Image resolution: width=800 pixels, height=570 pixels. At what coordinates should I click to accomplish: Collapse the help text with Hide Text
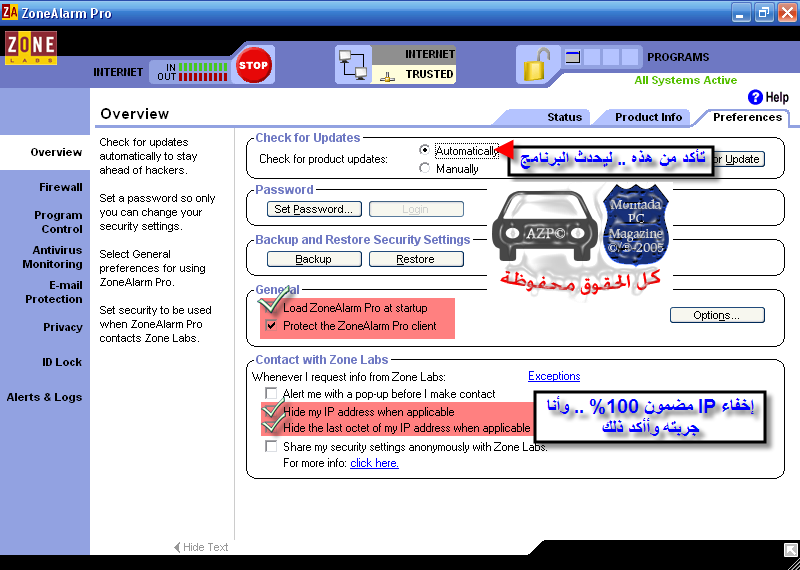(201, 547)
